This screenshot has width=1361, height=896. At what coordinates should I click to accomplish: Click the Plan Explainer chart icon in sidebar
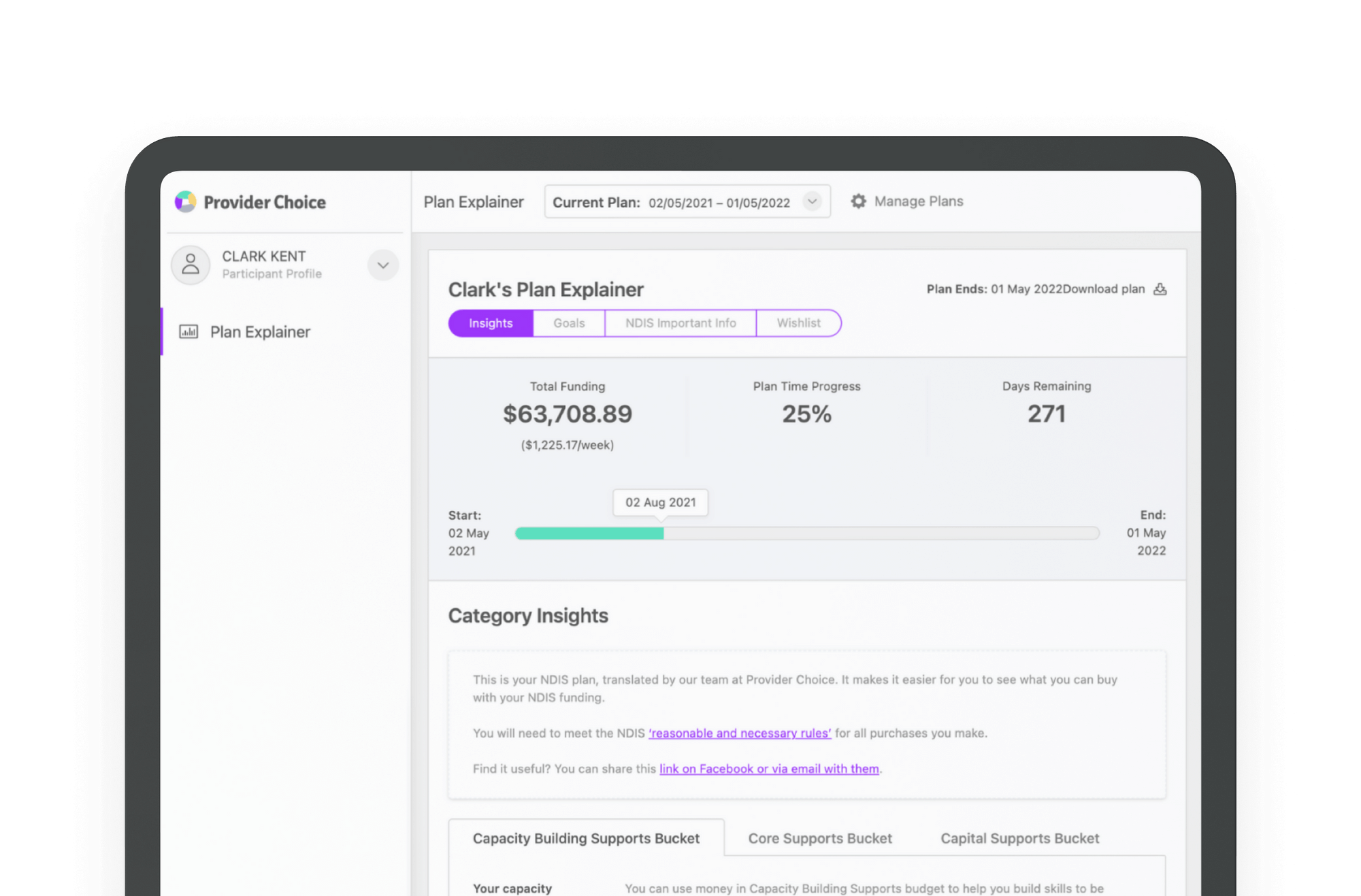(x=188, y=332)
